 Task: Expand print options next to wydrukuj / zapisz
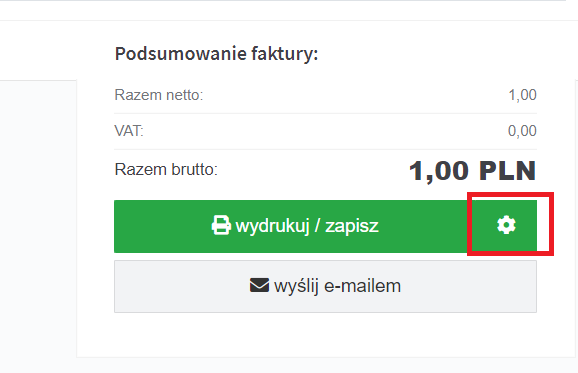[506, 225]
